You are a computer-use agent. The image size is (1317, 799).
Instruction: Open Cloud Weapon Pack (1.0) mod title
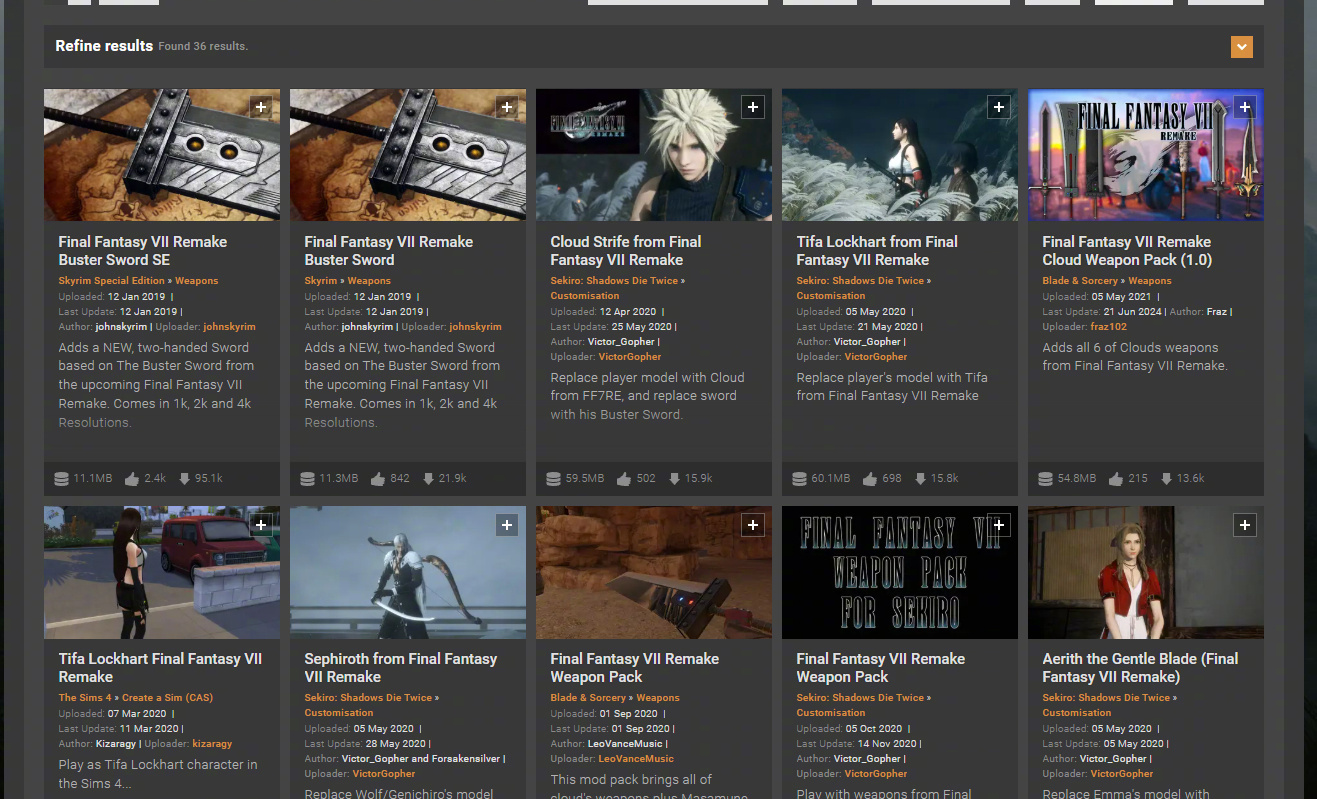tap(1127, 251)
